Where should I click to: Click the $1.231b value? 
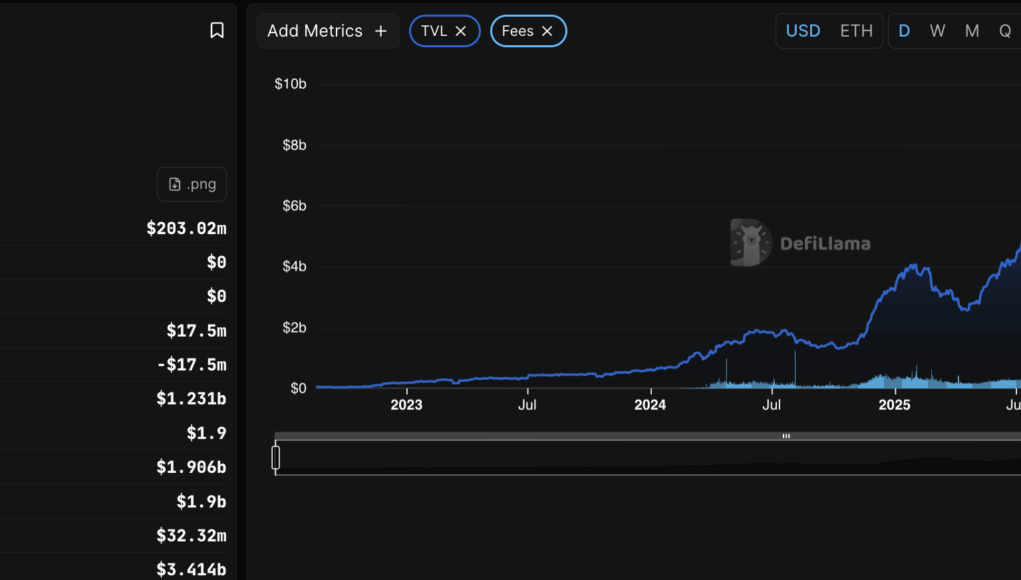click(191, 398)
